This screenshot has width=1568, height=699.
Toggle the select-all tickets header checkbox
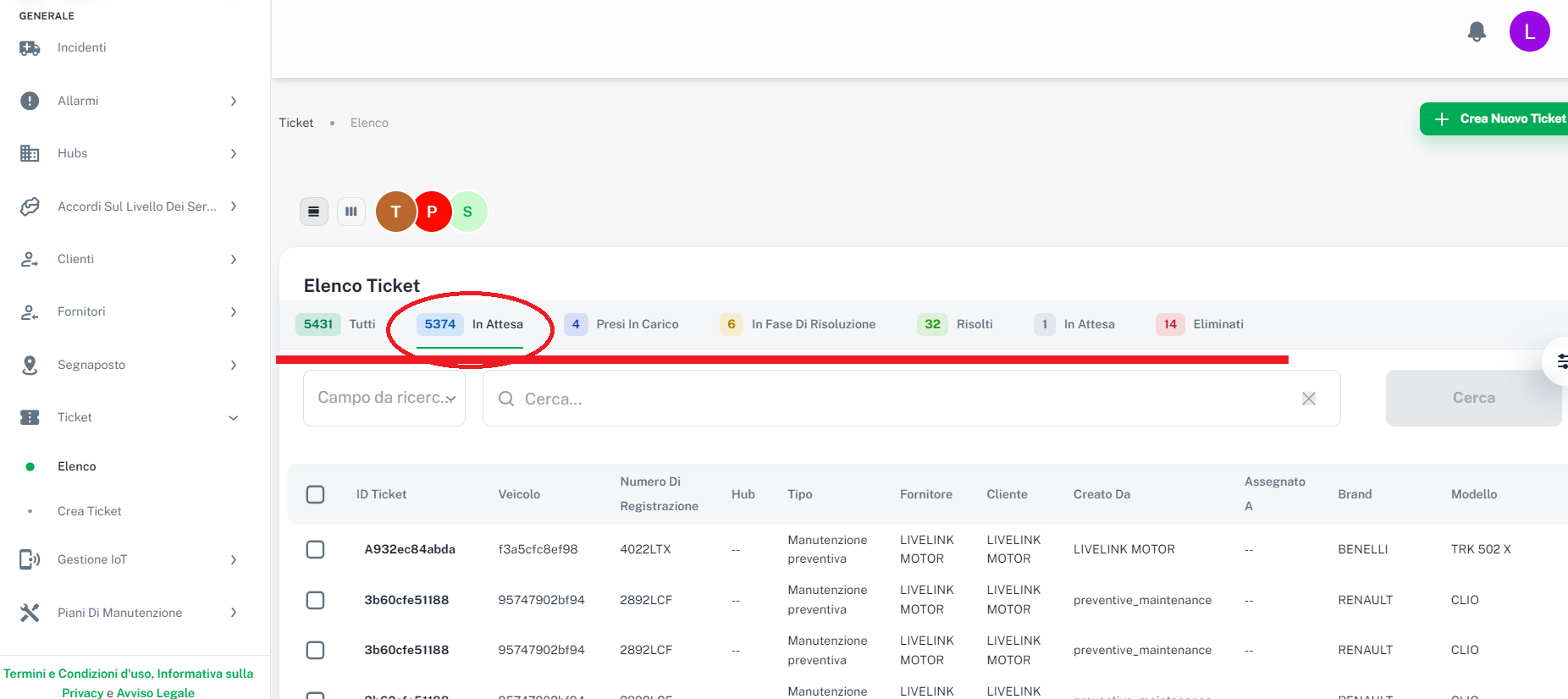(315, 494)
